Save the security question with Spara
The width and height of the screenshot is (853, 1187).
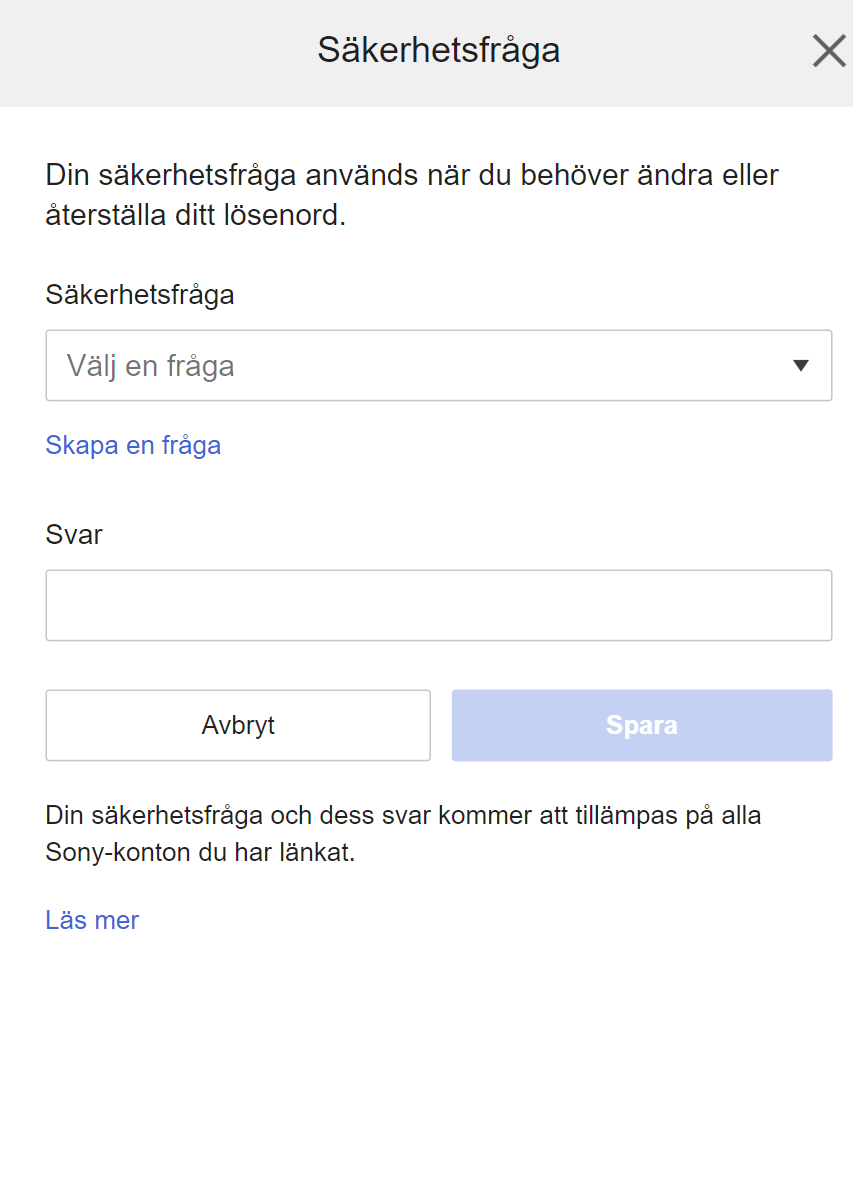641,725
